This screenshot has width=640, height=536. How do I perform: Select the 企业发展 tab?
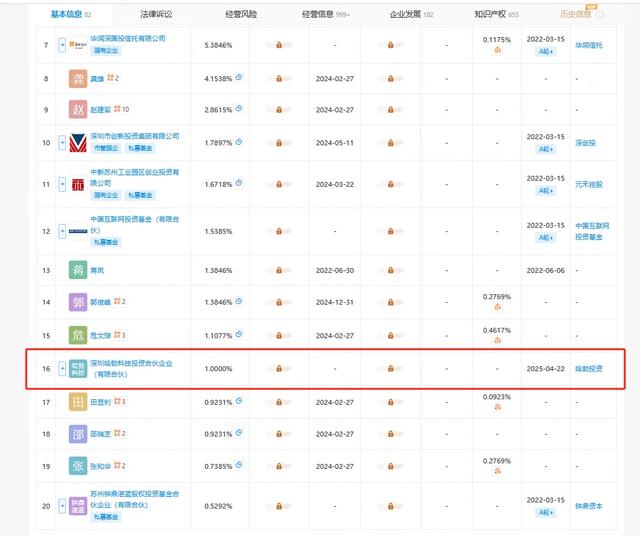click(x=411, y=14)
